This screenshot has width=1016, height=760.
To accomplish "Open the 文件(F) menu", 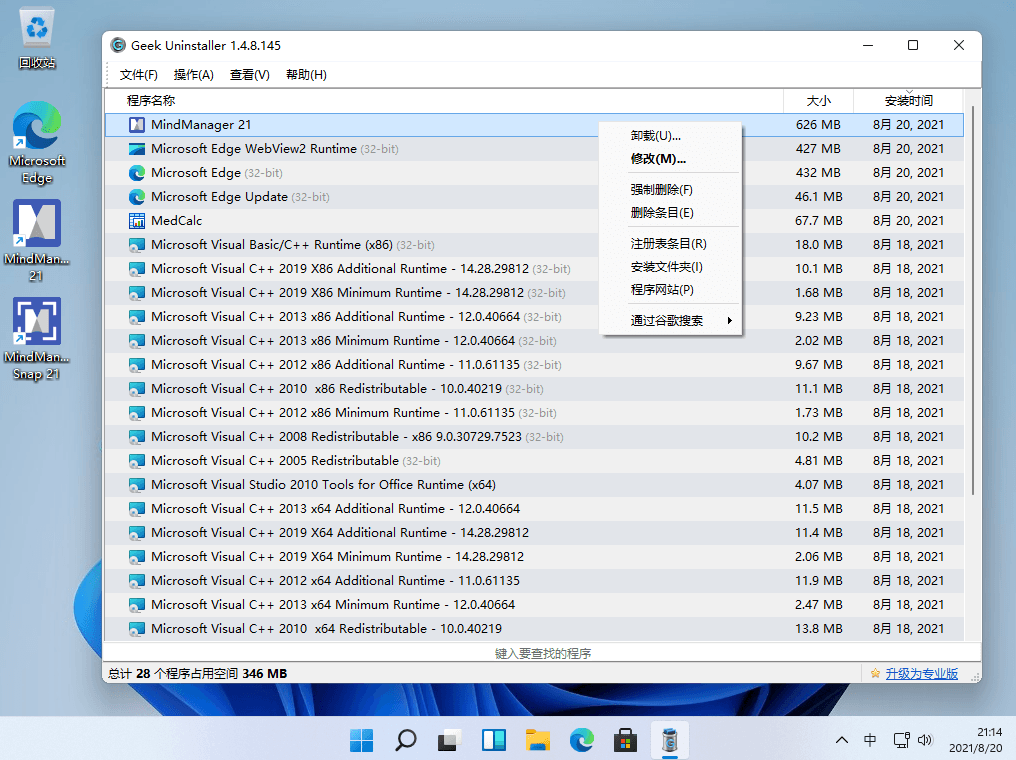I will click(x=139, y=75).
